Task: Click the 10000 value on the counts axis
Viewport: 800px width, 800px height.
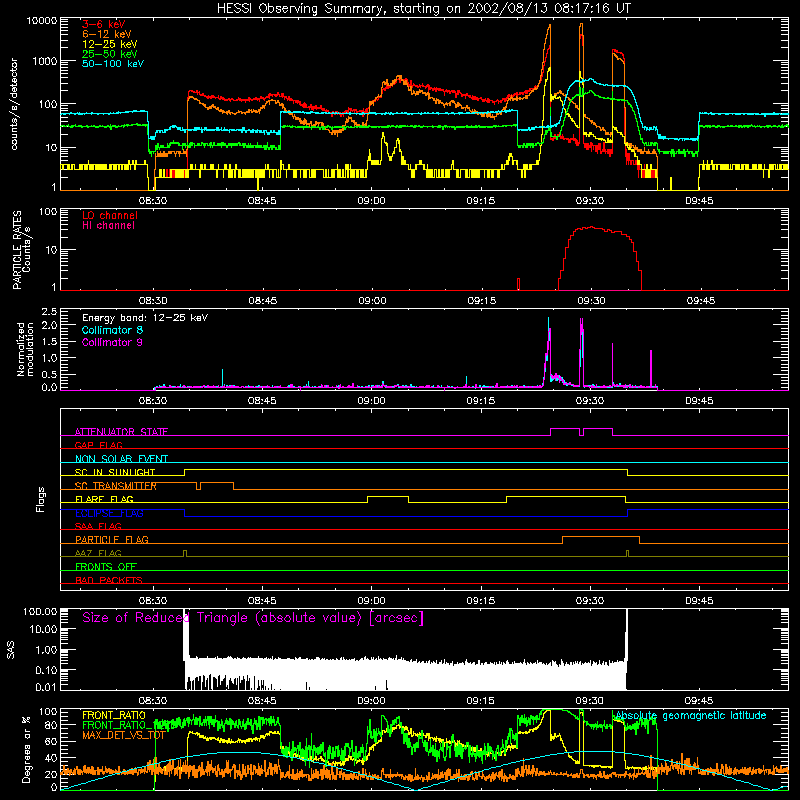Action: click(42, 21)
